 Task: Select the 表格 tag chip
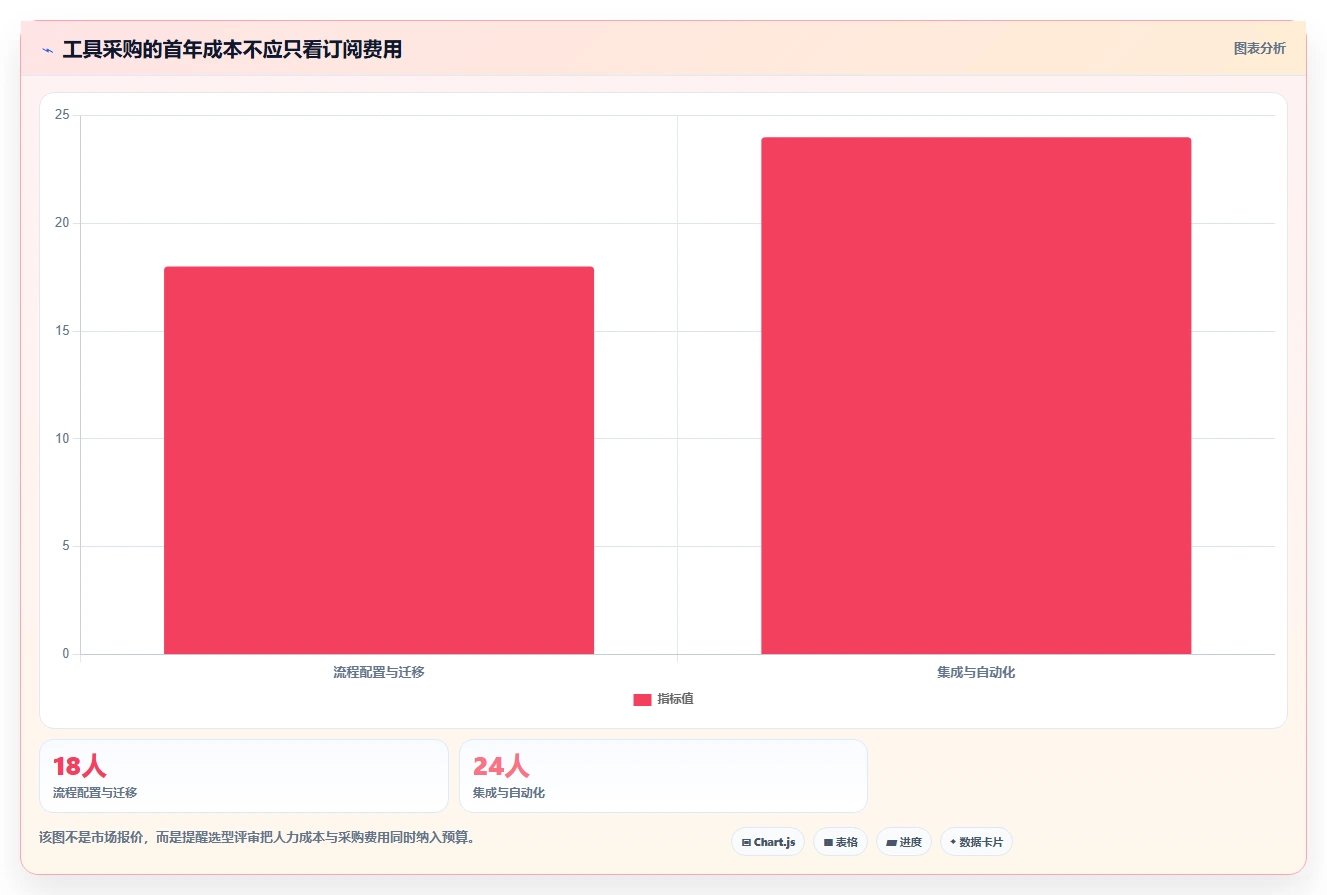840,842
